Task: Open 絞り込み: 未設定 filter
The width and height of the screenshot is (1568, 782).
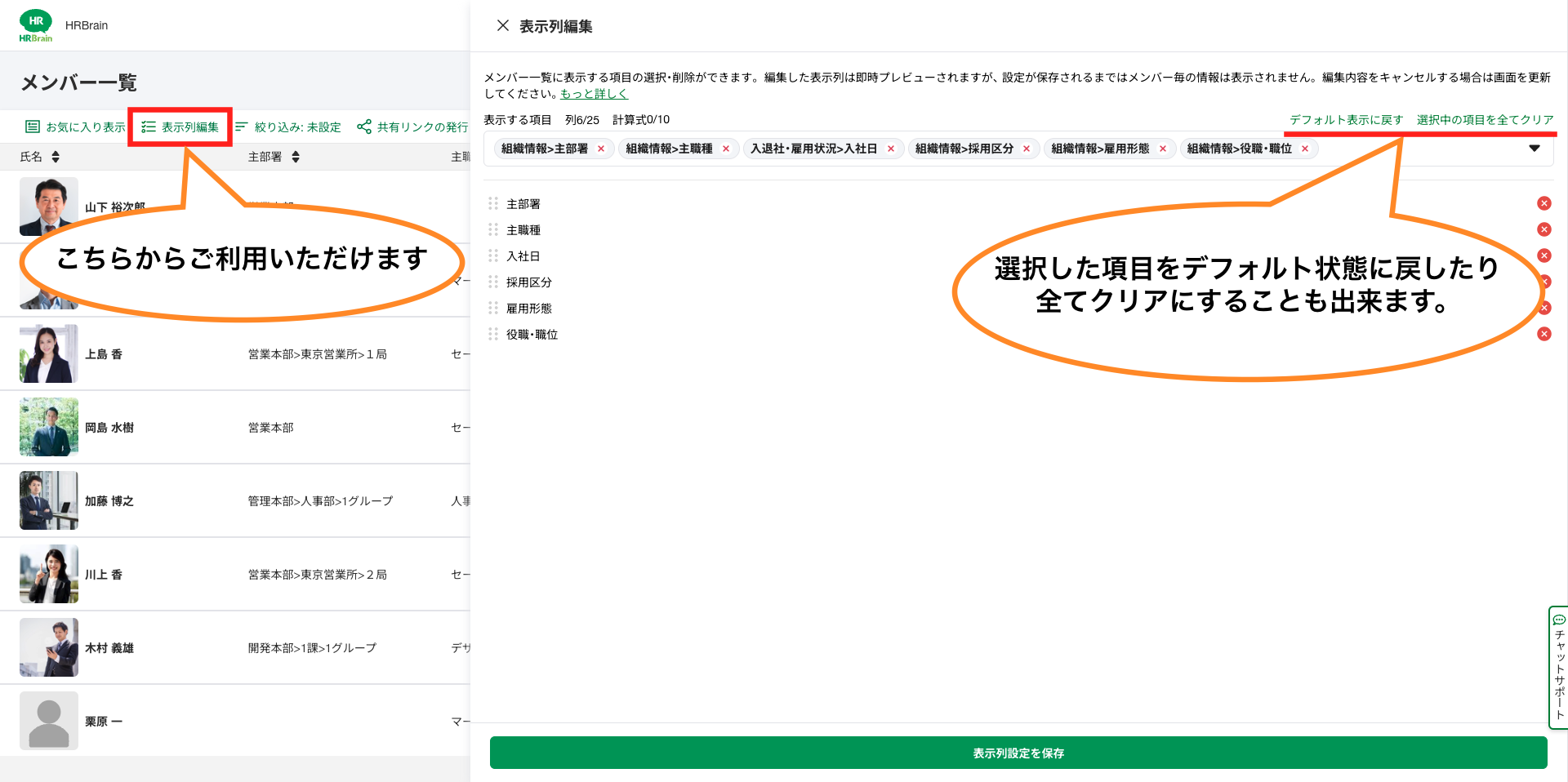Action: point(288,127)
